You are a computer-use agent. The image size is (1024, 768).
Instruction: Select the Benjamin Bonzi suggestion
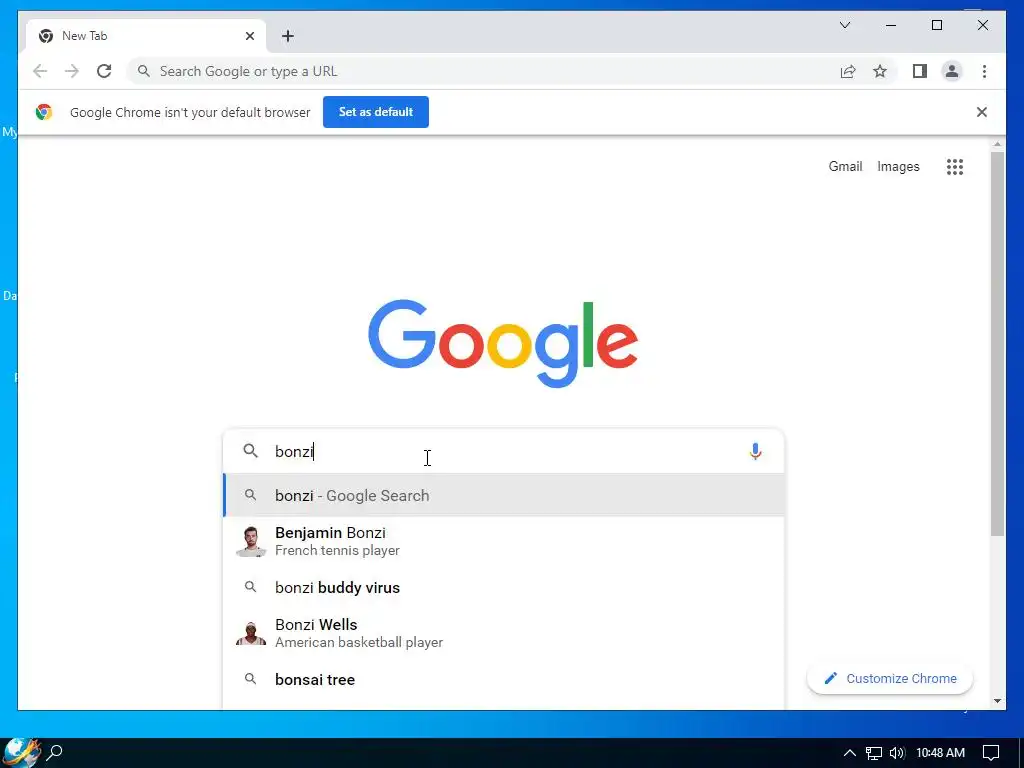(x=503, y=541)
